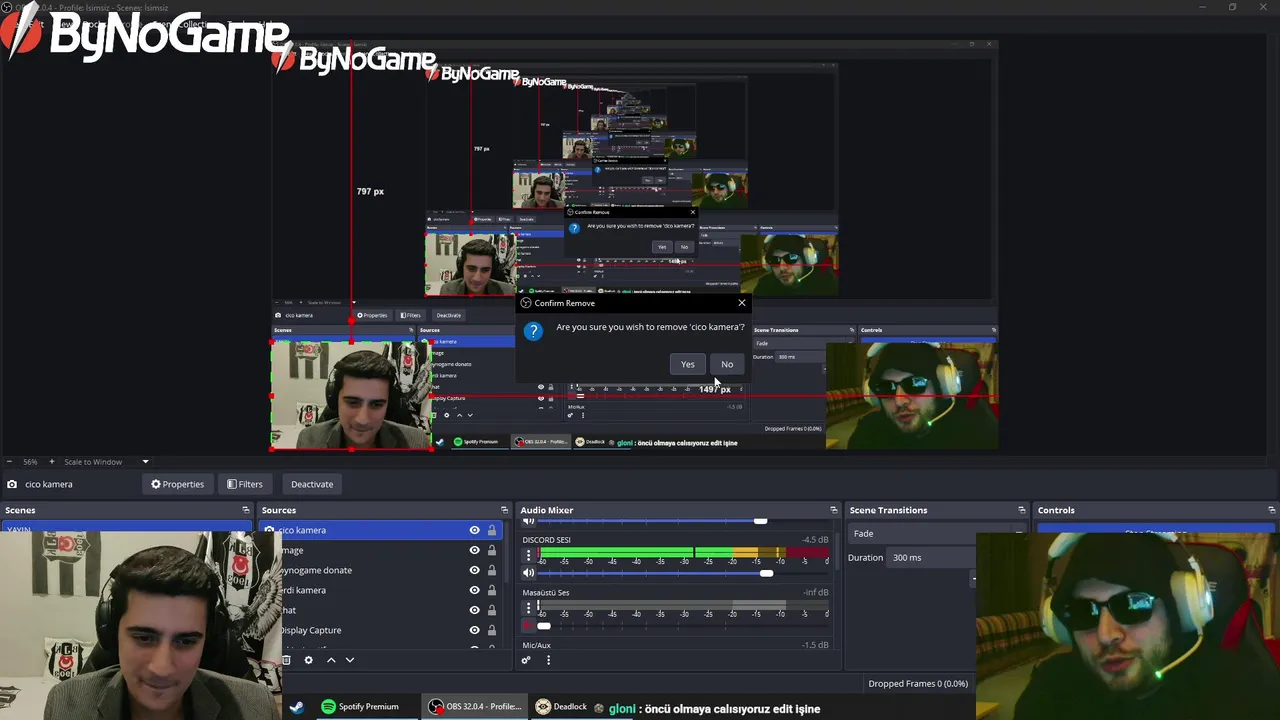
Task: Click the Deactivate button
Action: pos(312,484)
